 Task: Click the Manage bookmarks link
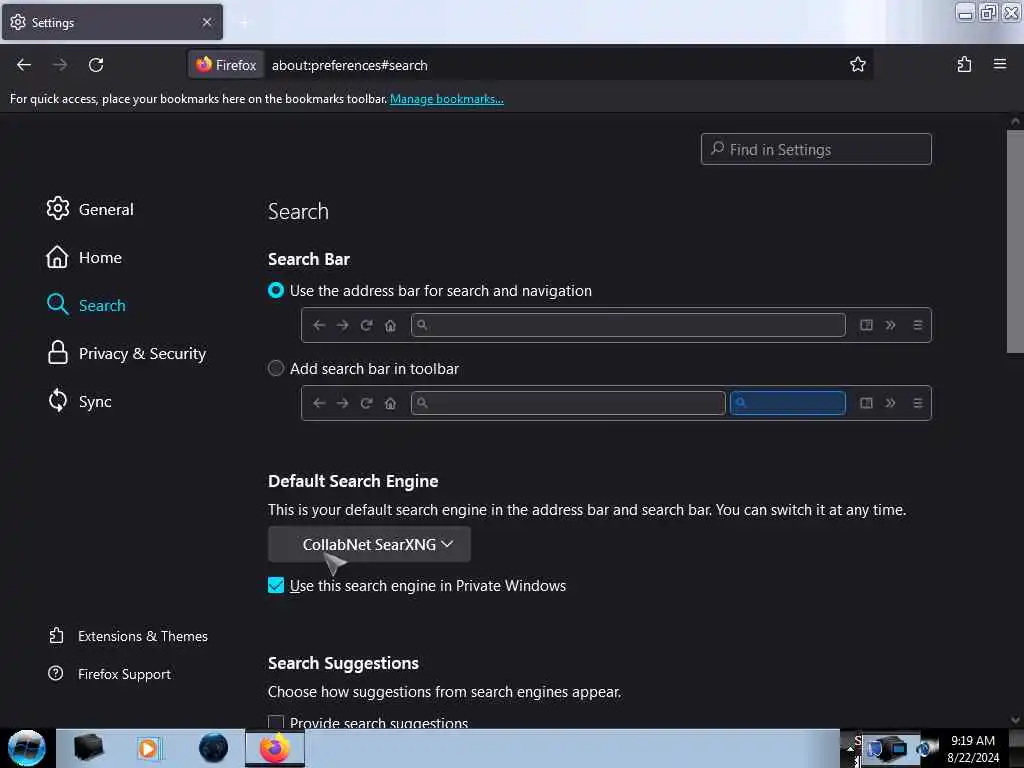click(447, 99)
